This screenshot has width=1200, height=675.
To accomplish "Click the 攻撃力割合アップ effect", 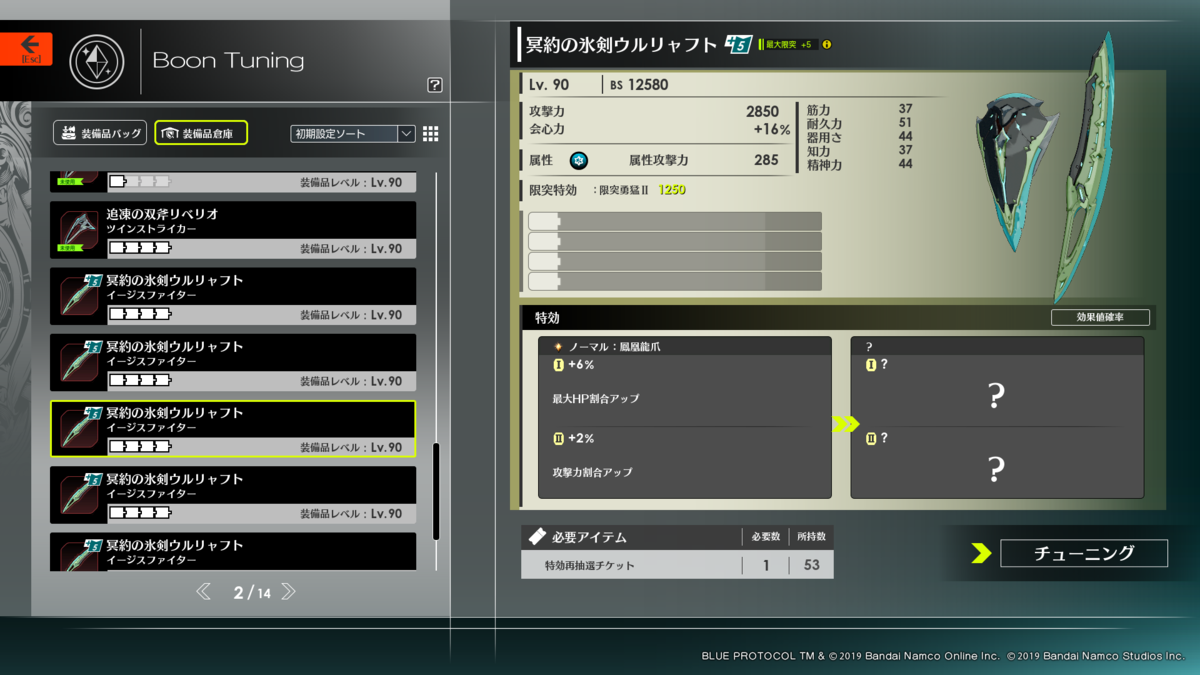I will (x=592, y=472).
